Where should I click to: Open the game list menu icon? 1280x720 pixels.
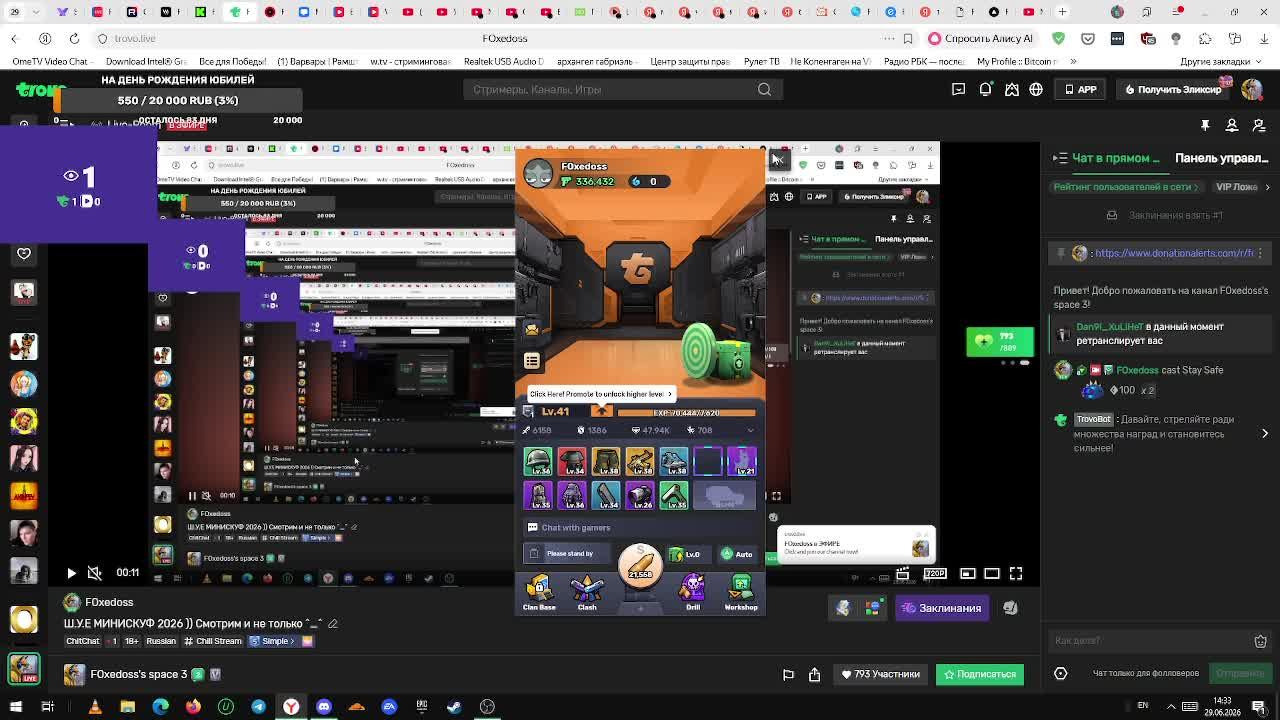point(532,361)
